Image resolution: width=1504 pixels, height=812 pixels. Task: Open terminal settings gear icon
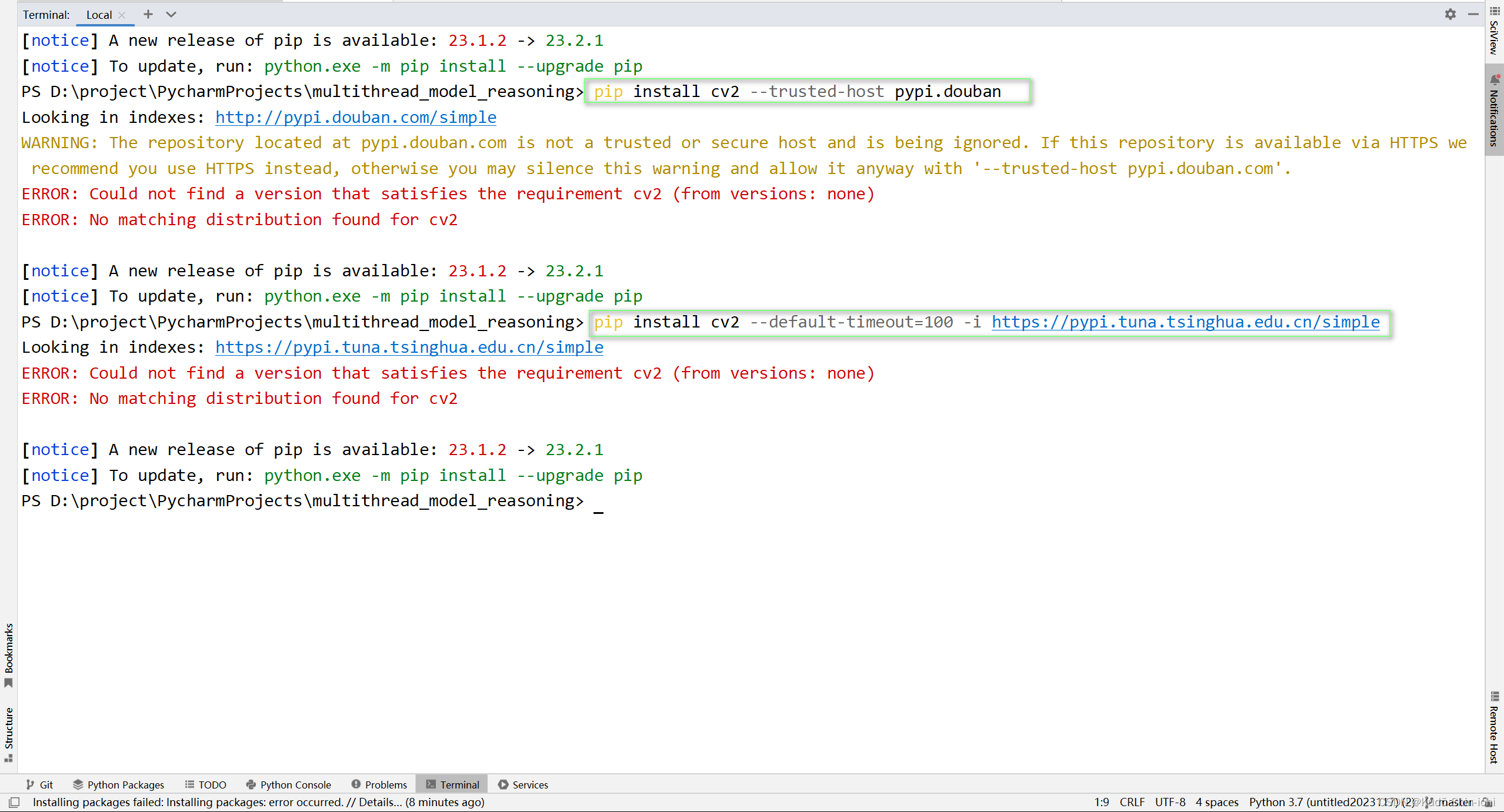tap(1450, 14)
